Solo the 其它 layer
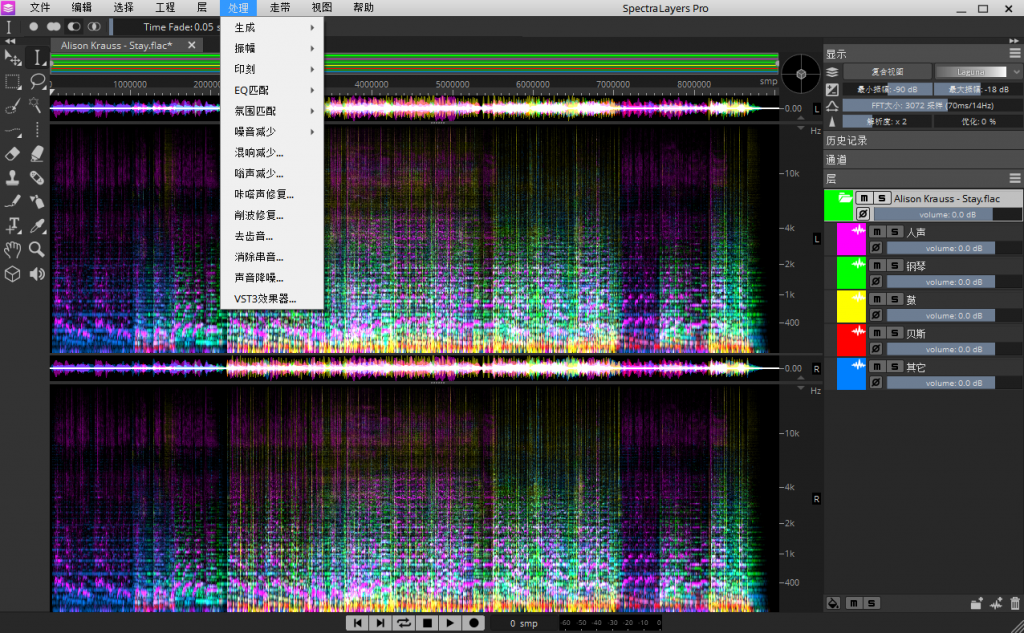The width and height of the screenshot is (1024, 633). click(895, 367)
